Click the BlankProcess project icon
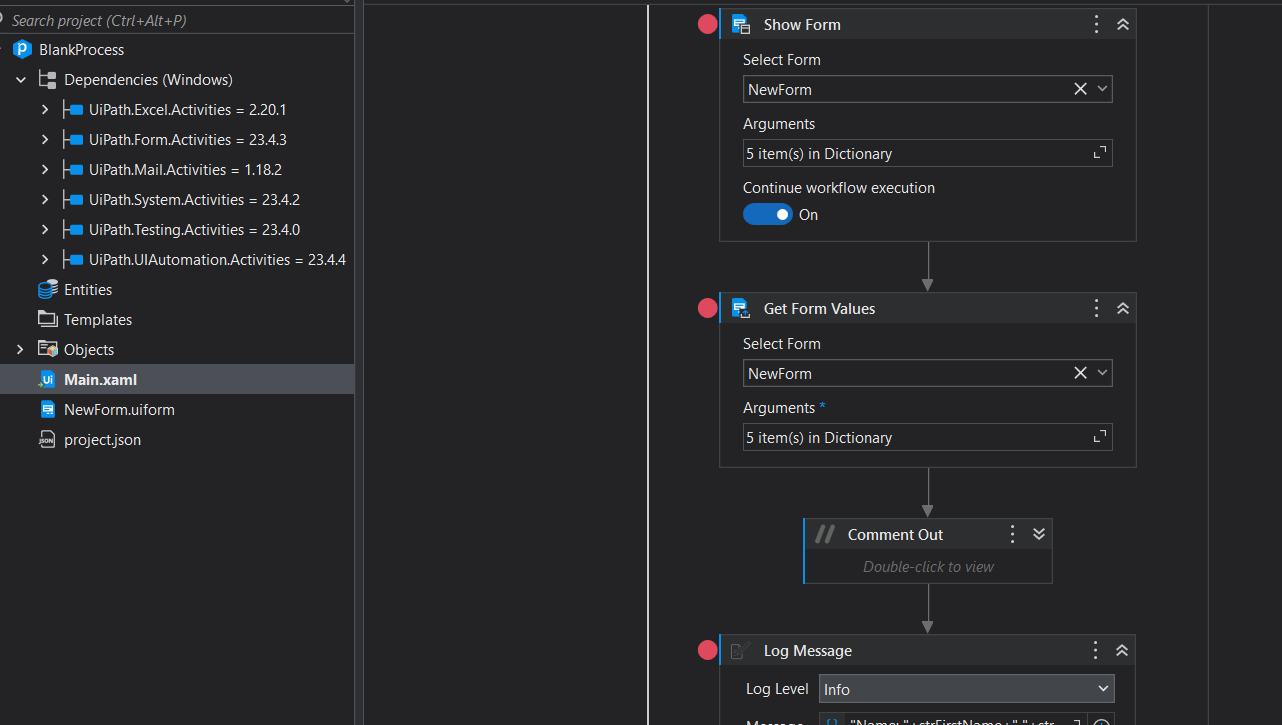Viewport: 1282px width, 725px height. (x=23, y=50)
